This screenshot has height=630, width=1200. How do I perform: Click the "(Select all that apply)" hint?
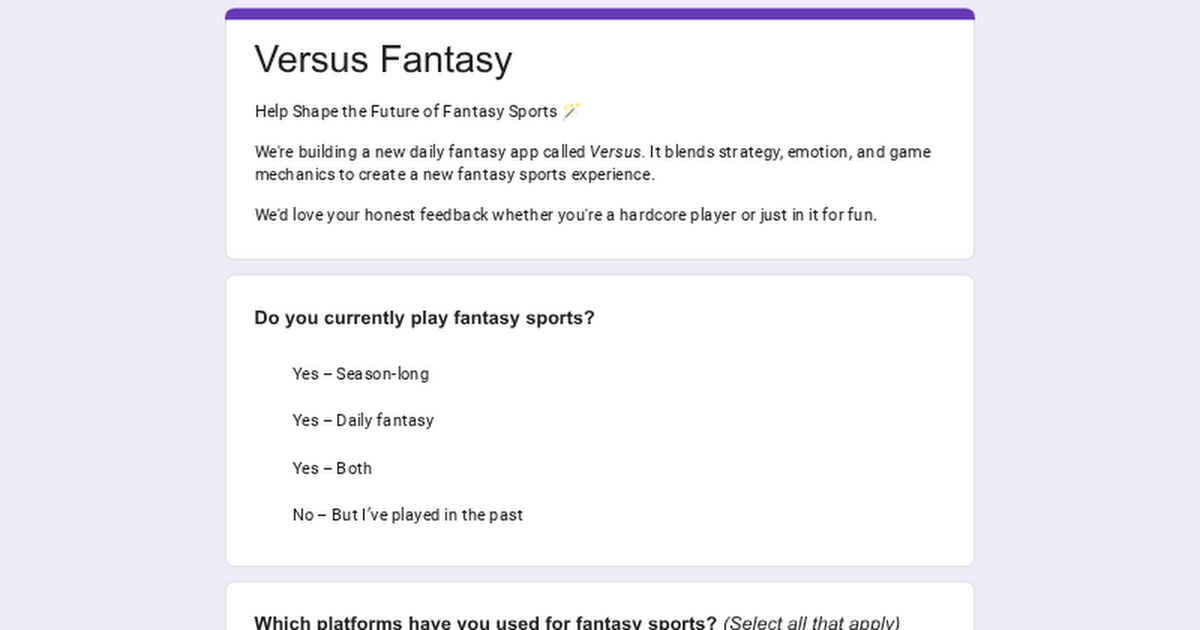point(811,623)
